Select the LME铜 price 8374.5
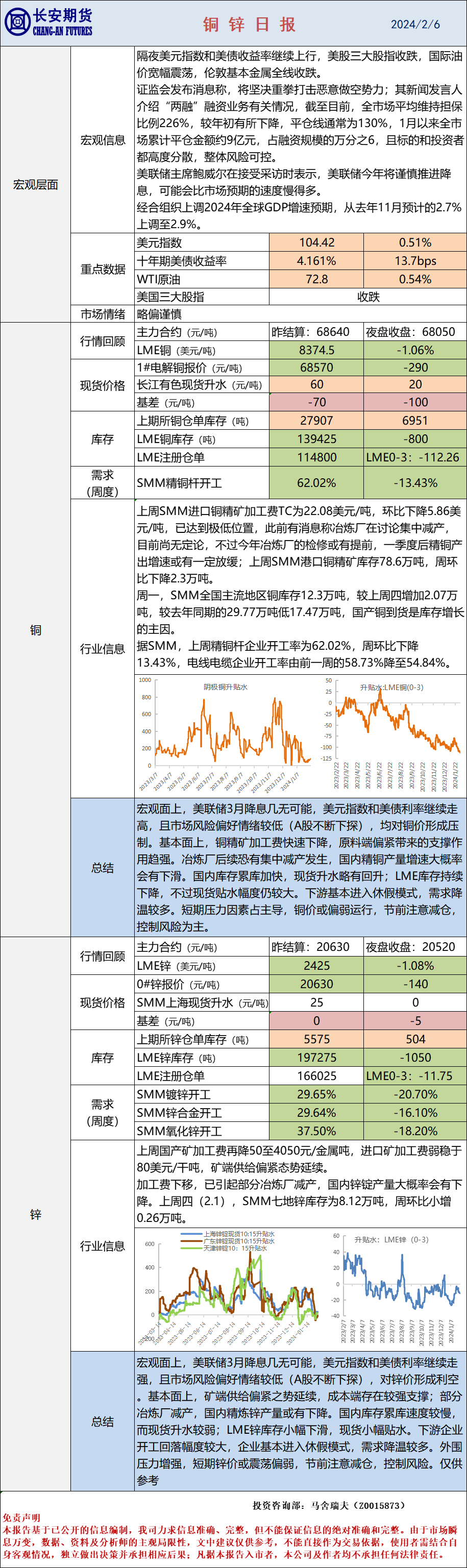 click(x=316, y=350)
